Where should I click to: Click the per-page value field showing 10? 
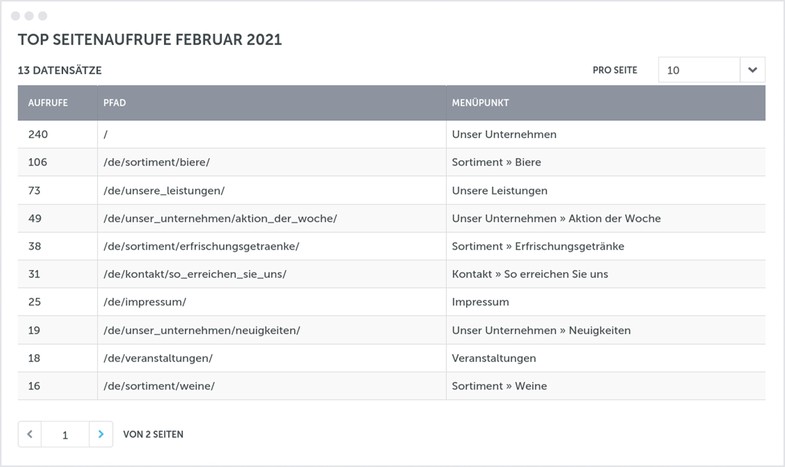pyautogui.click(x=698, y=70)
